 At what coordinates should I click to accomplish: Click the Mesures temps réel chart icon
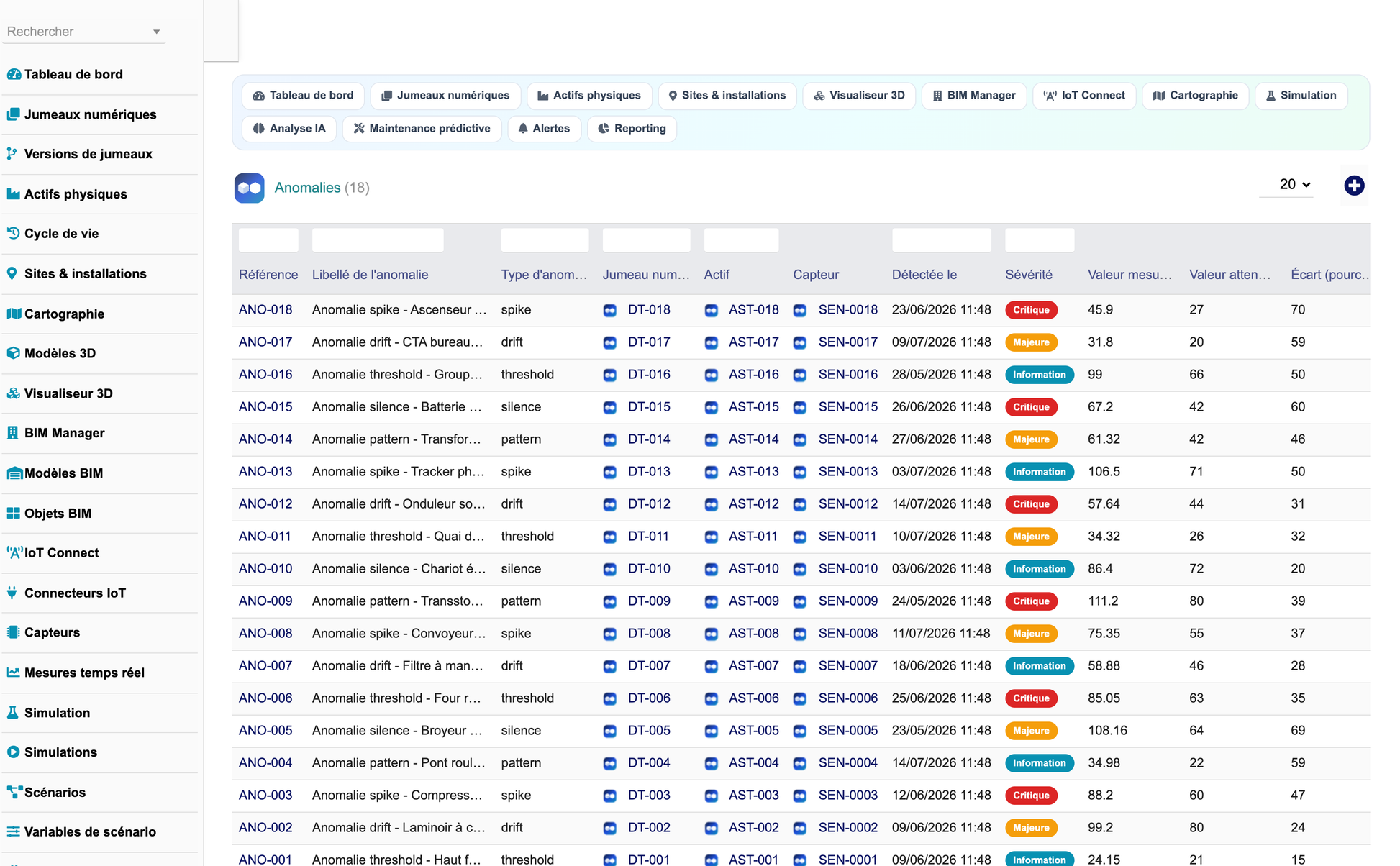pyautogui.click(x=14, y=673)
